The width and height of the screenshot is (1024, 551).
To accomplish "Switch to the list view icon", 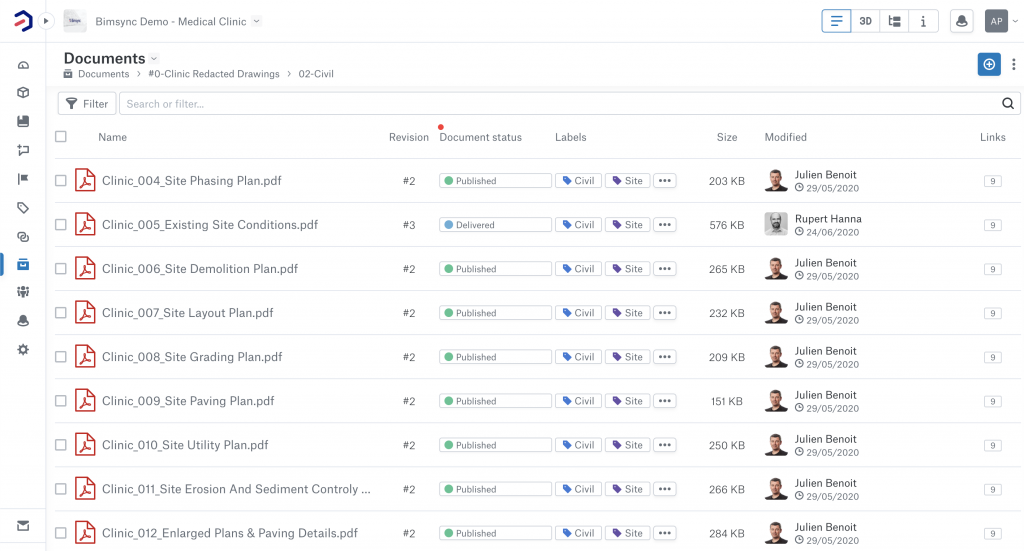I will (836, 21).
